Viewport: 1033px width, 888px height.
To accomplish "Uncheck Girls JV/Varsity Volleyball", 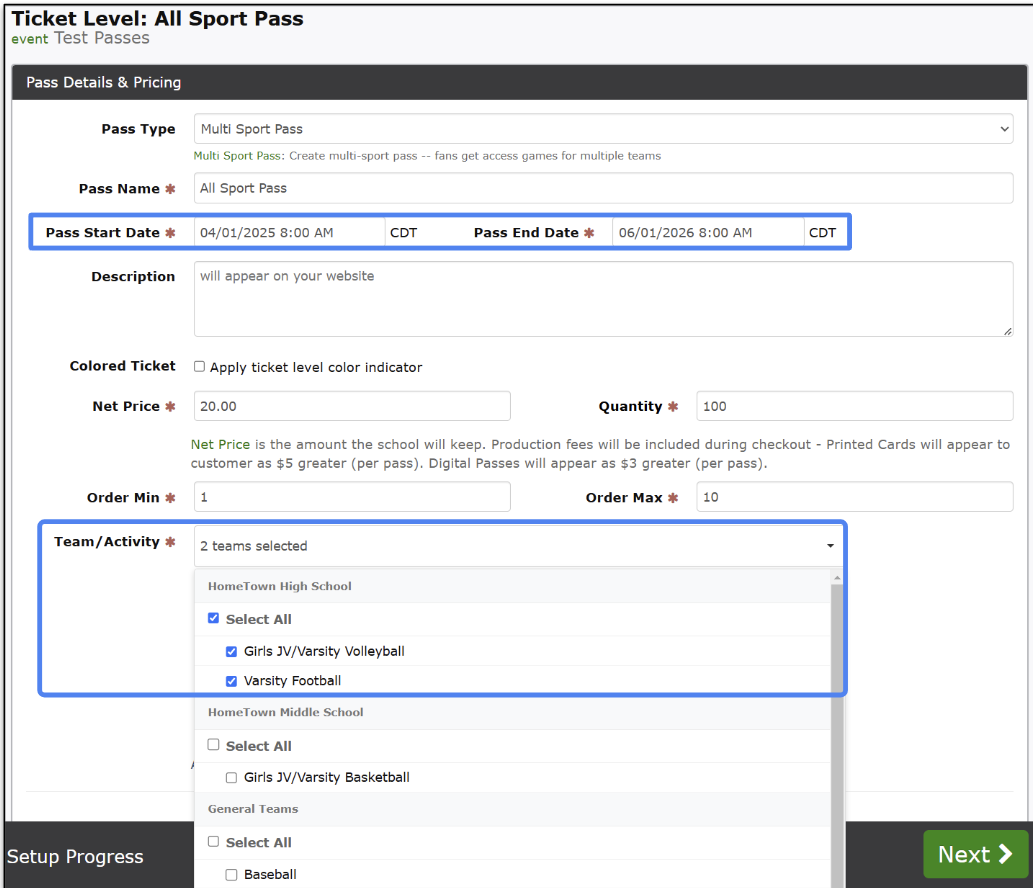I will (x=232, y=651).
